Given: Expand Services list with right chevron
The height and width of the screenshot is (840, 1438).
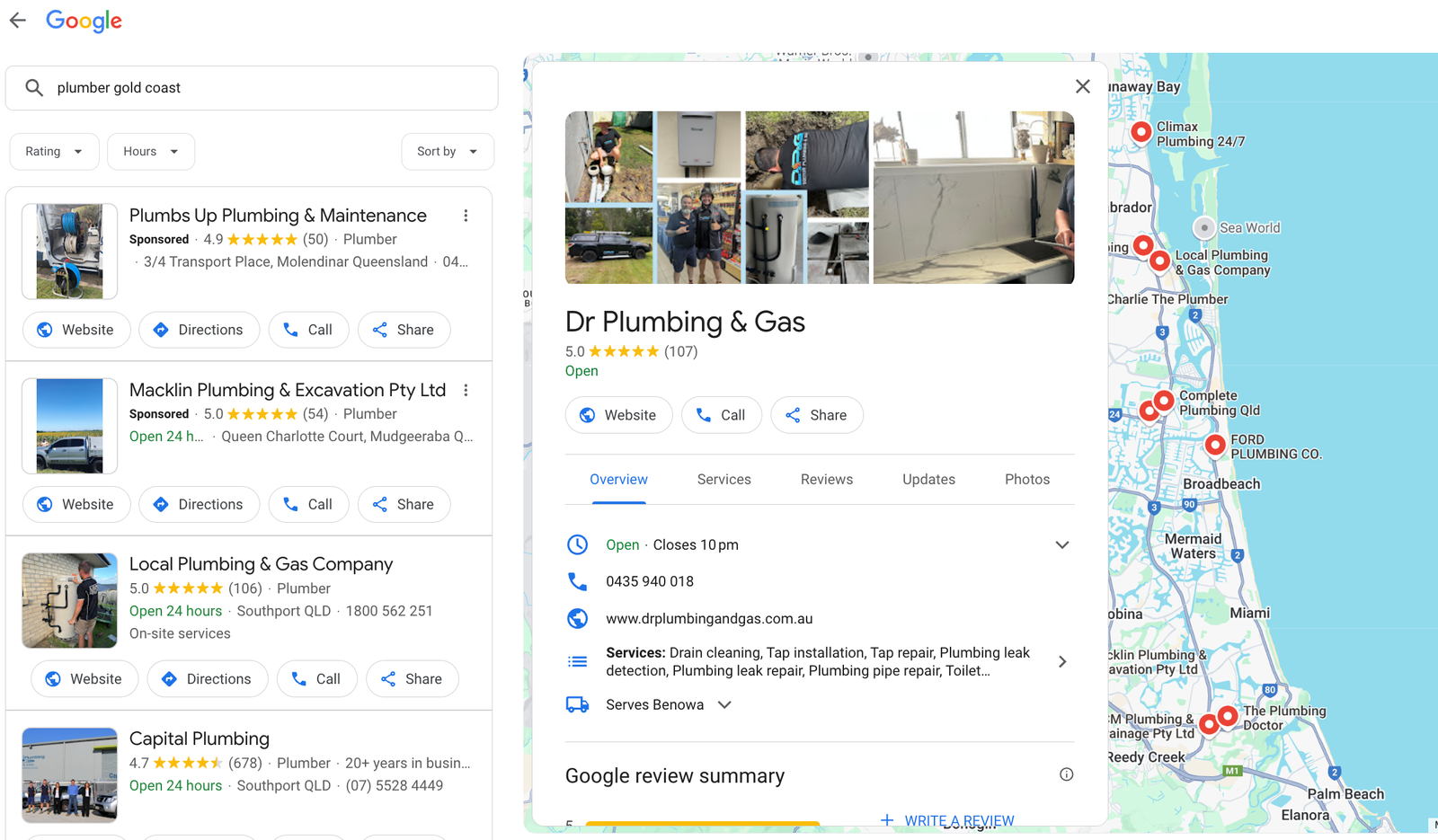Looking at the screenshot, I should pyautogui.click(x=1061, y=661).
